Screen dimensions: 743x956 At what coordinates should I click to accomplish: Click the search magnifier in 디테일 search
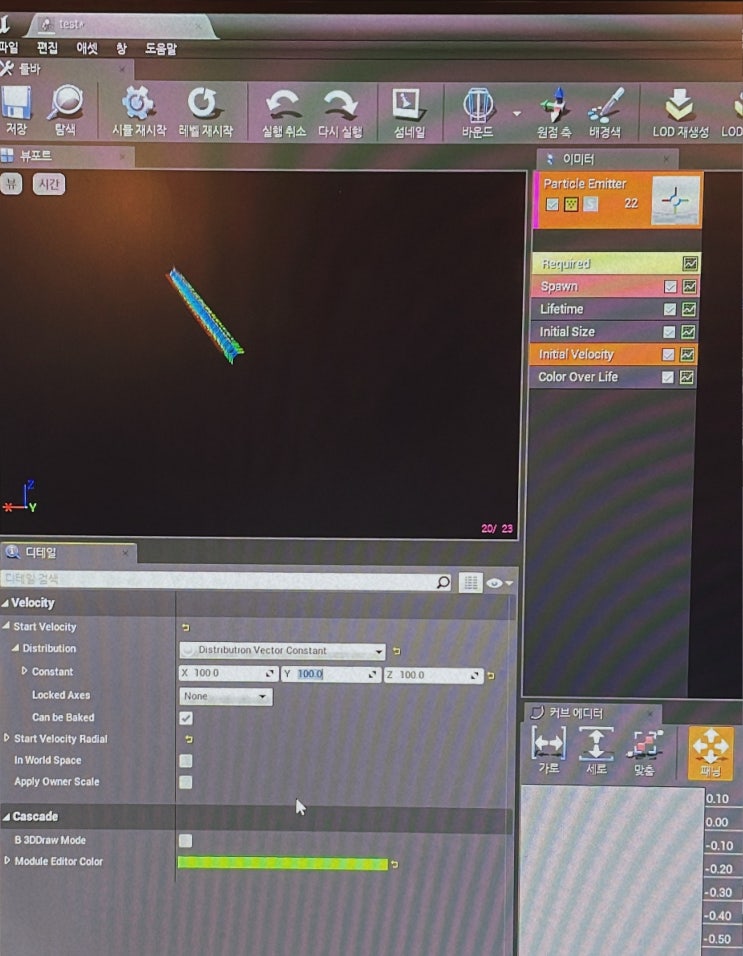pyautogui.click(x=443, y=582)
